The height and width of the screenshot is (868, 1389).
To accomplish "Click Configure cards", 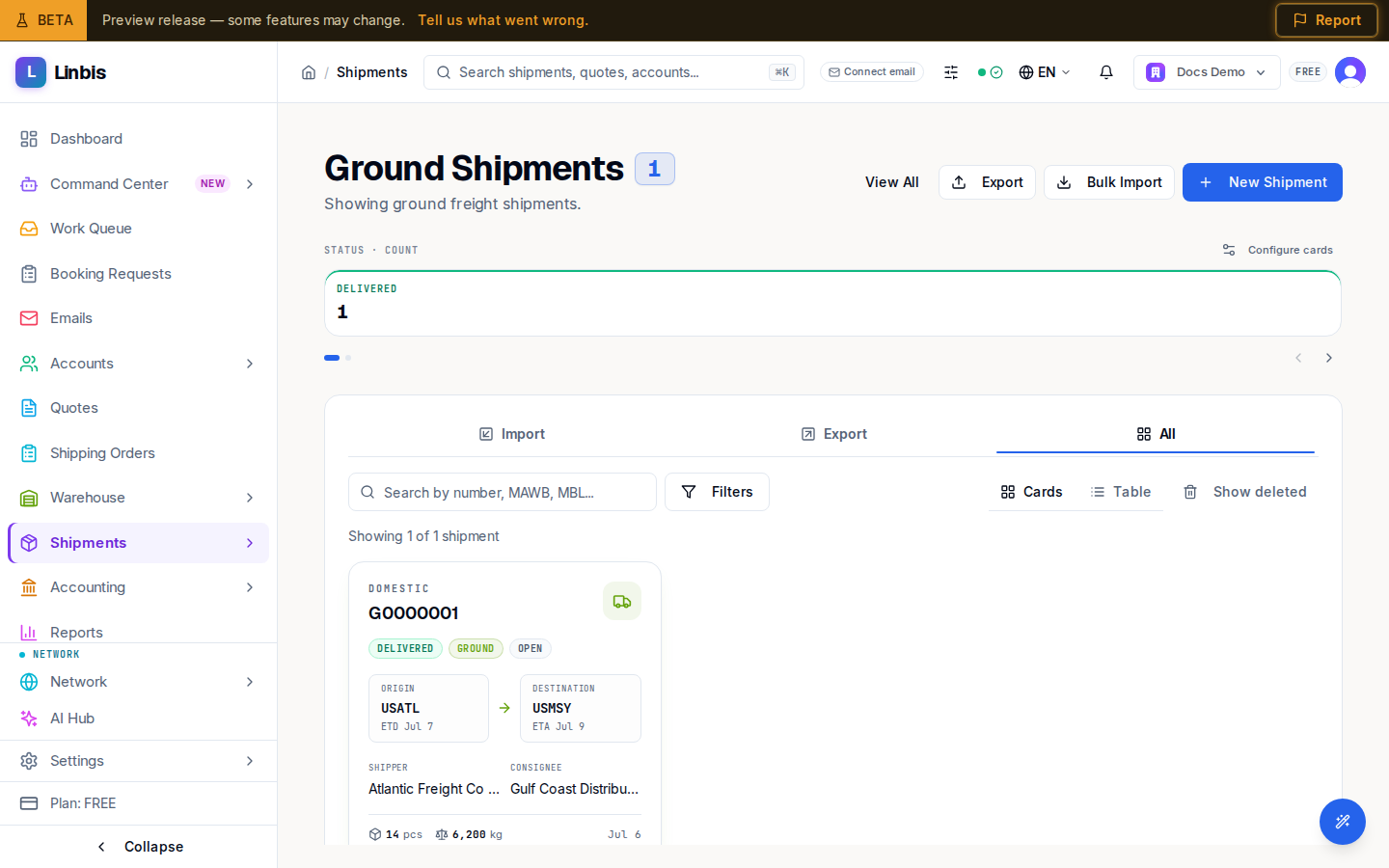I will click(1277, 250).
